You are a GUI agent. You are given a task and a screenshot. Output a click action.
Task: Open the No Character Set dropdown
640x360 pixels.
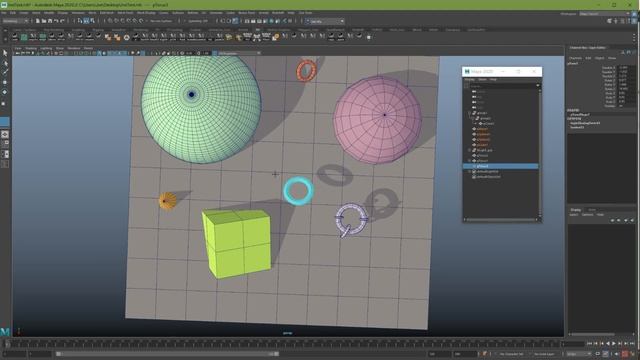(x=511, y=354)
